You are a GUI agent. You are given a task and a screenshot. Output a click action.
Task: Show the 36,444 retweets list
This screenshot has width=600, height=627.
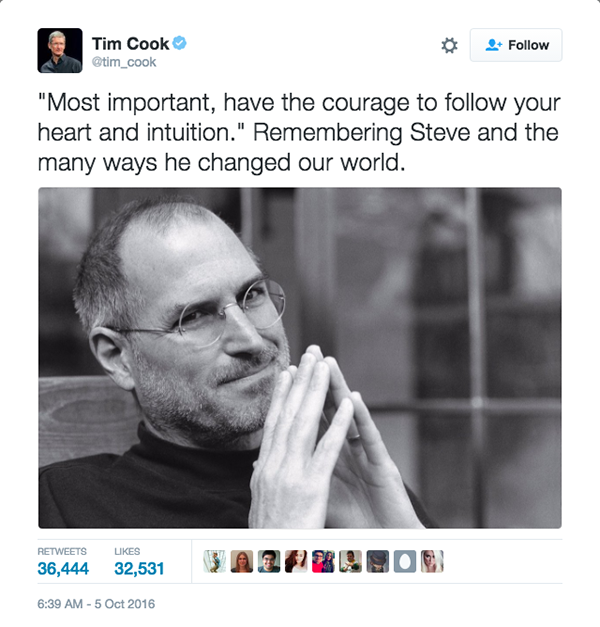pos(63,568)
